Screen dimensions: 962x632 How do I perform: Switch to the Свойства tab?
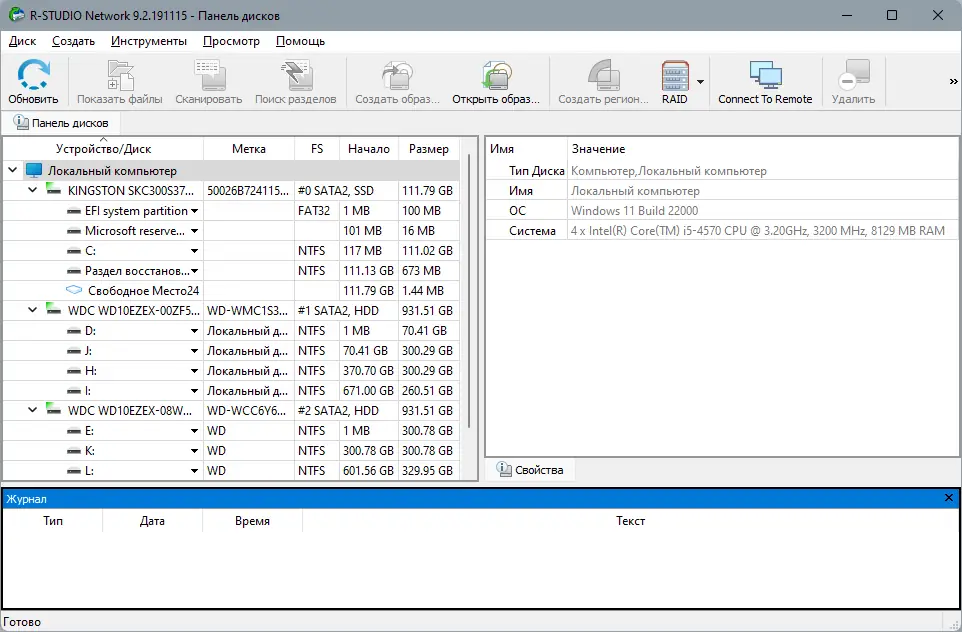tap(531, 469)
